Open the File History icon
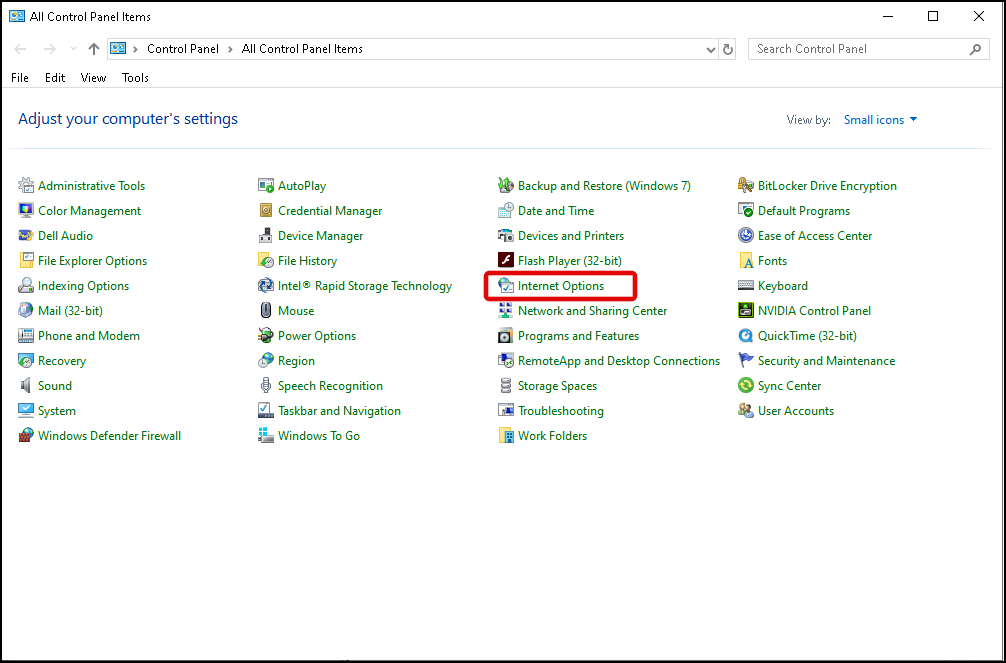1006x663 pixels. [x=266, y=261]
